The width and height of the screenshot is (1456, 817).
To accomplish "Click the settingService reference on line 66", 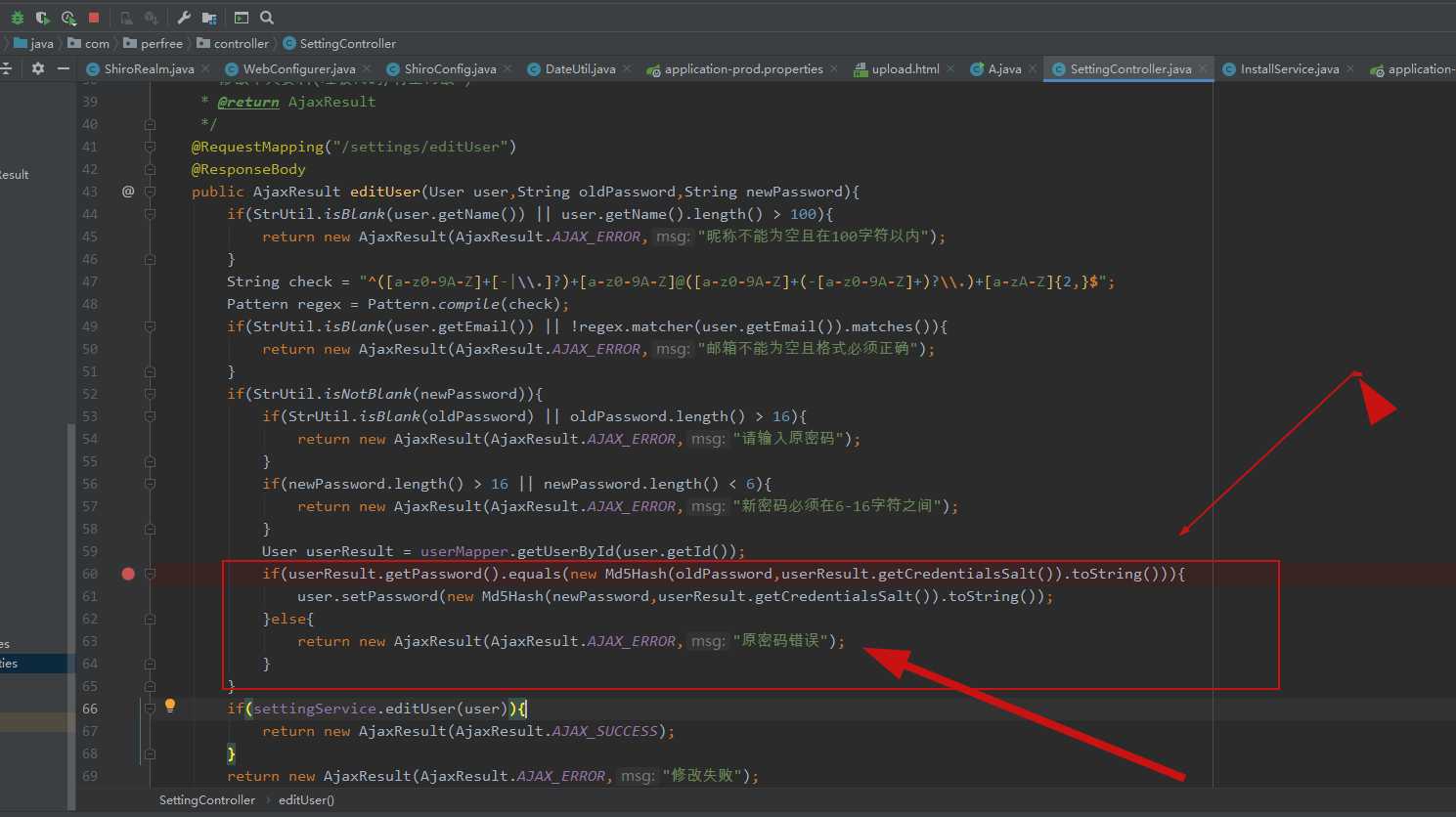I will 314,709.
